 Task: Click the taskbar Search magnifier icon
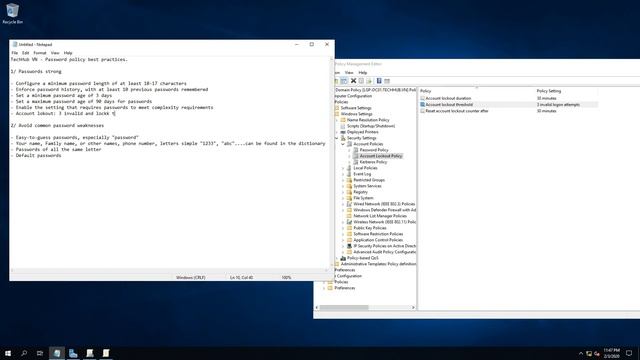24,353
